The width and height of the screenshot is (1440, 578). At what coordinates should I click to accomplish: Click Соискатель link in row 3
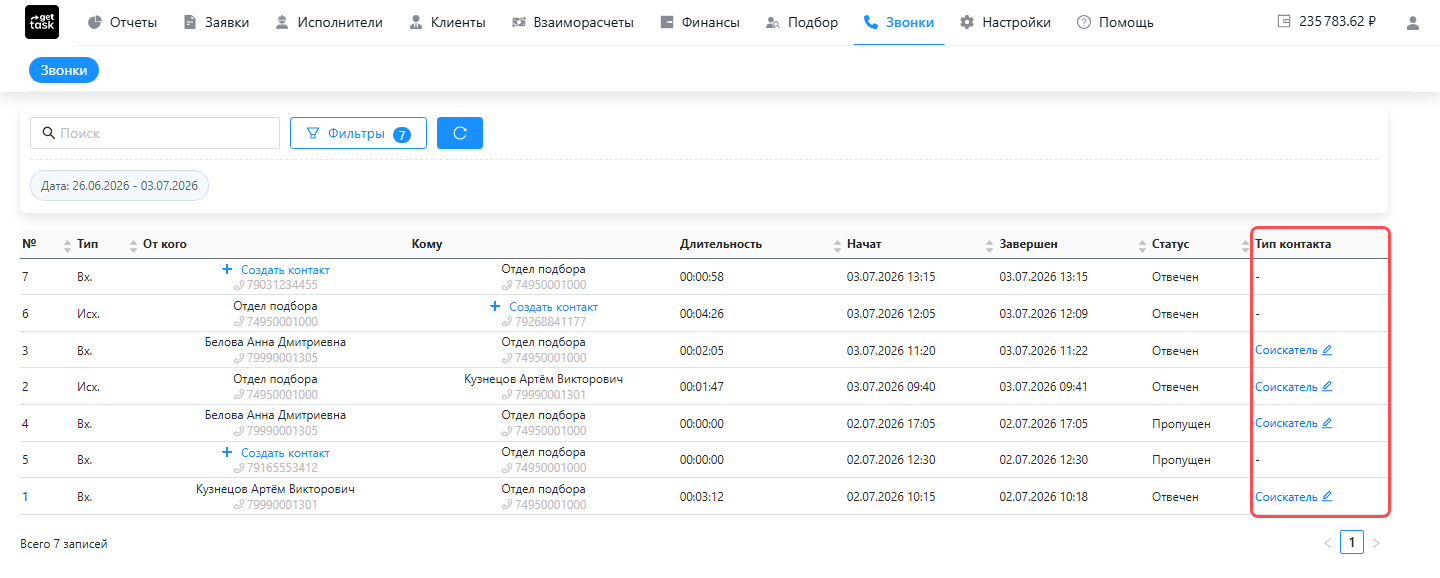(1286, 350)
